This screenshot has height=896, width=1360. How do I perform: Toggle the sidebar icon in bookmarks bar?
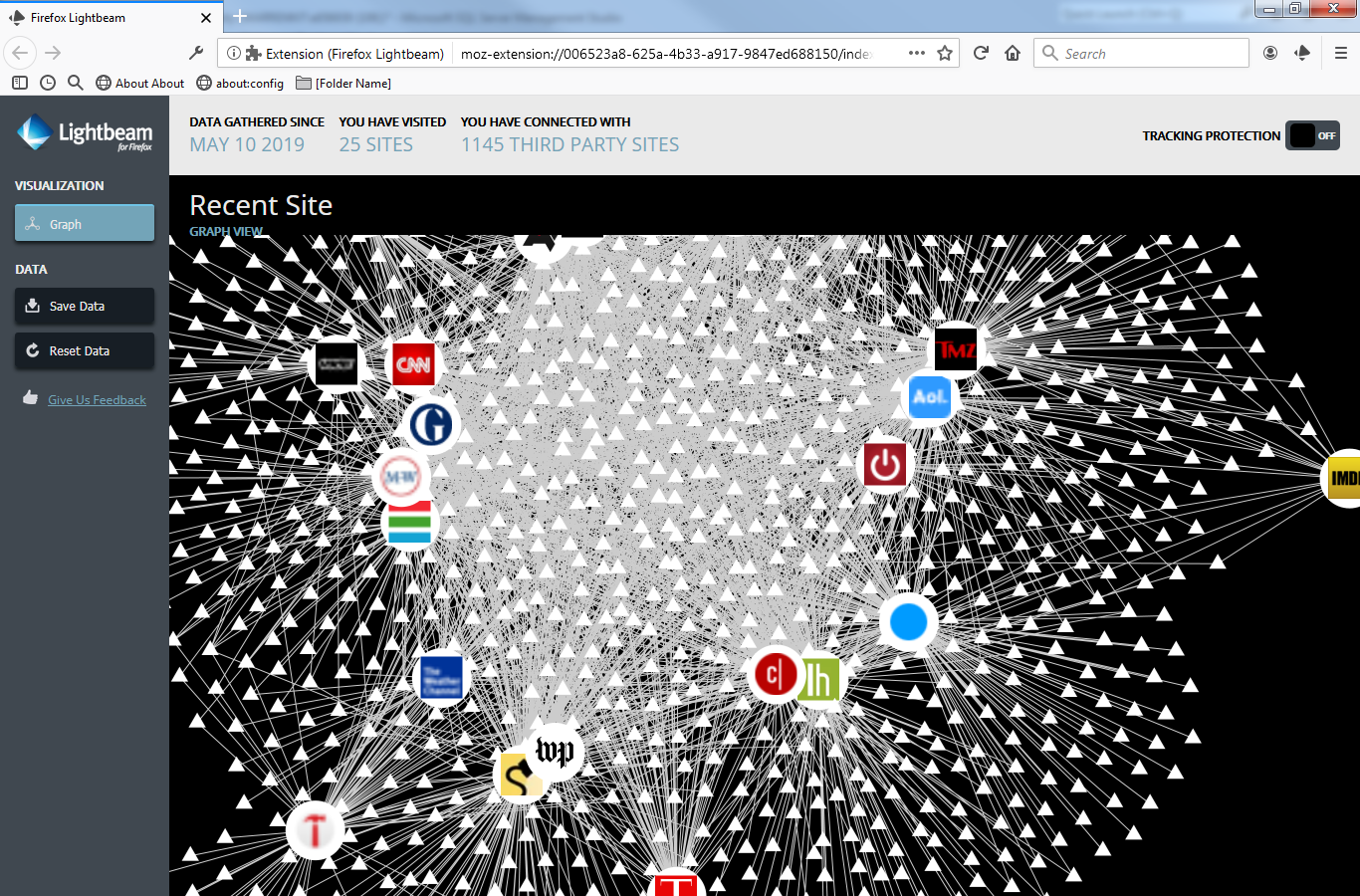pos(20,83)
